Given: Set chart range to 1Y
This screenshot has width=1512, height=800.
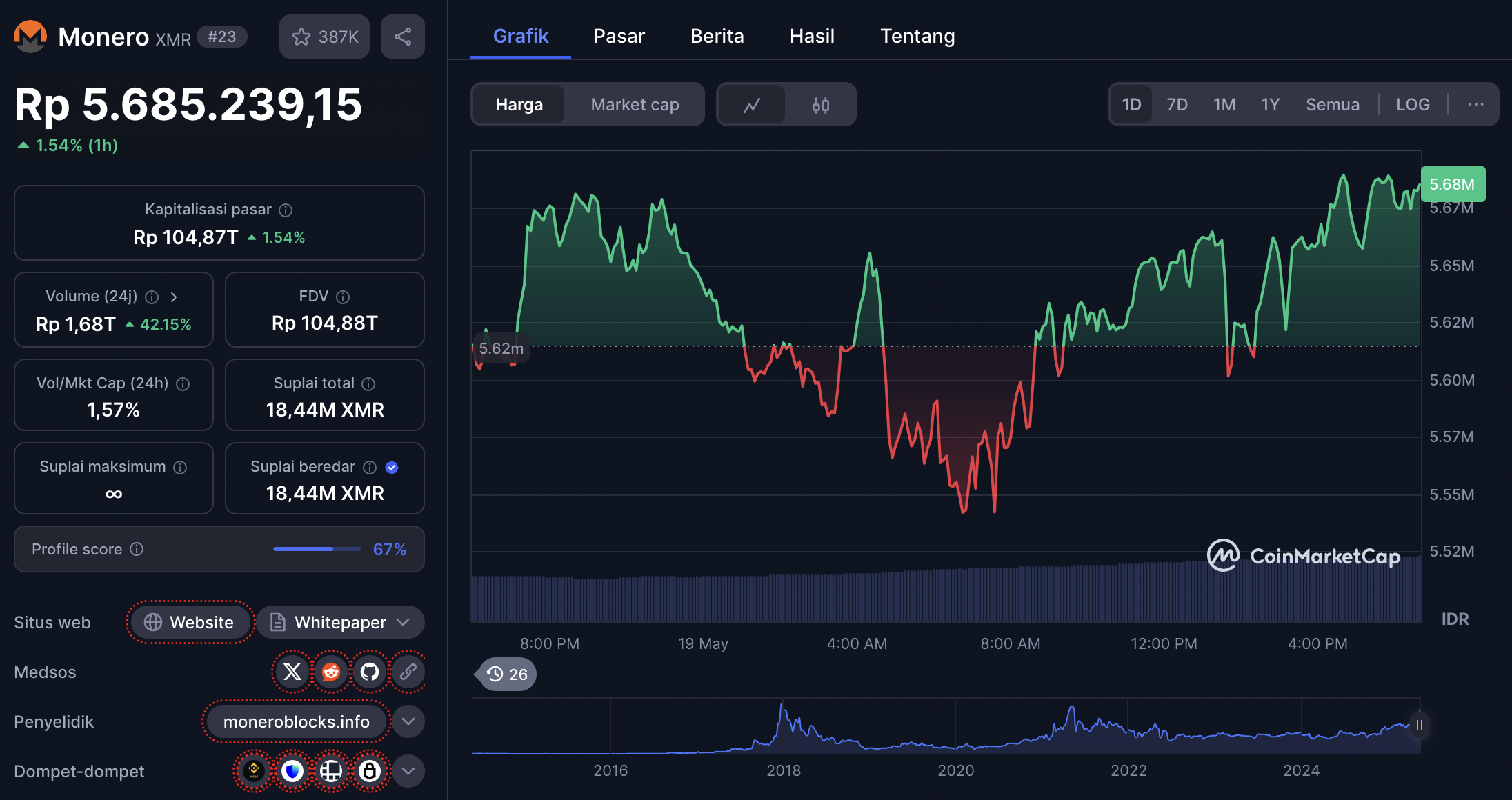Looking at the screenshot, I should [x=1270, y=105].
